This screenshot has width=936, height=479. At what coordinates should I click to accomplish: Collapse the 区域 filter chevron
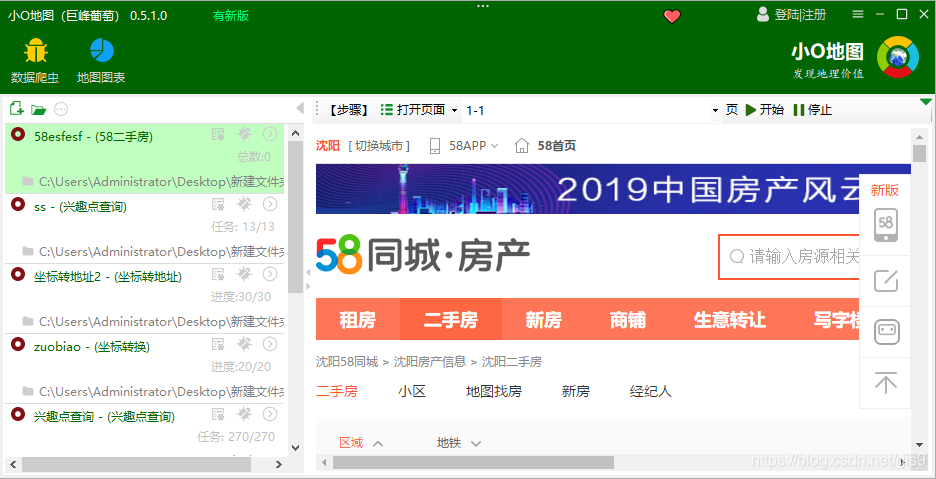378,444
